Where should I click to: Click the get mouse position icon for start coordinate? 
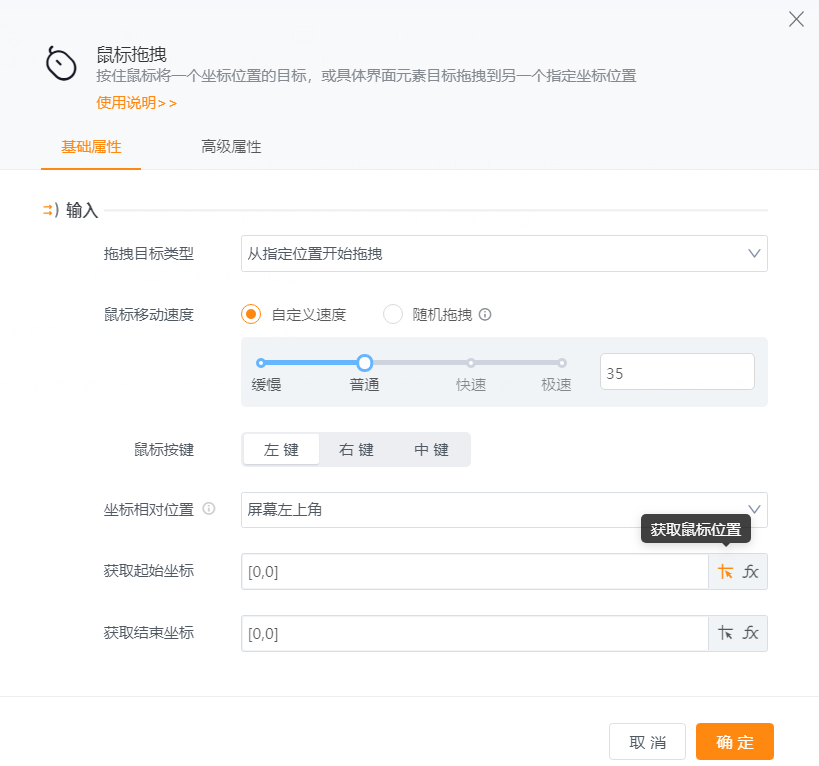[725, 572]
